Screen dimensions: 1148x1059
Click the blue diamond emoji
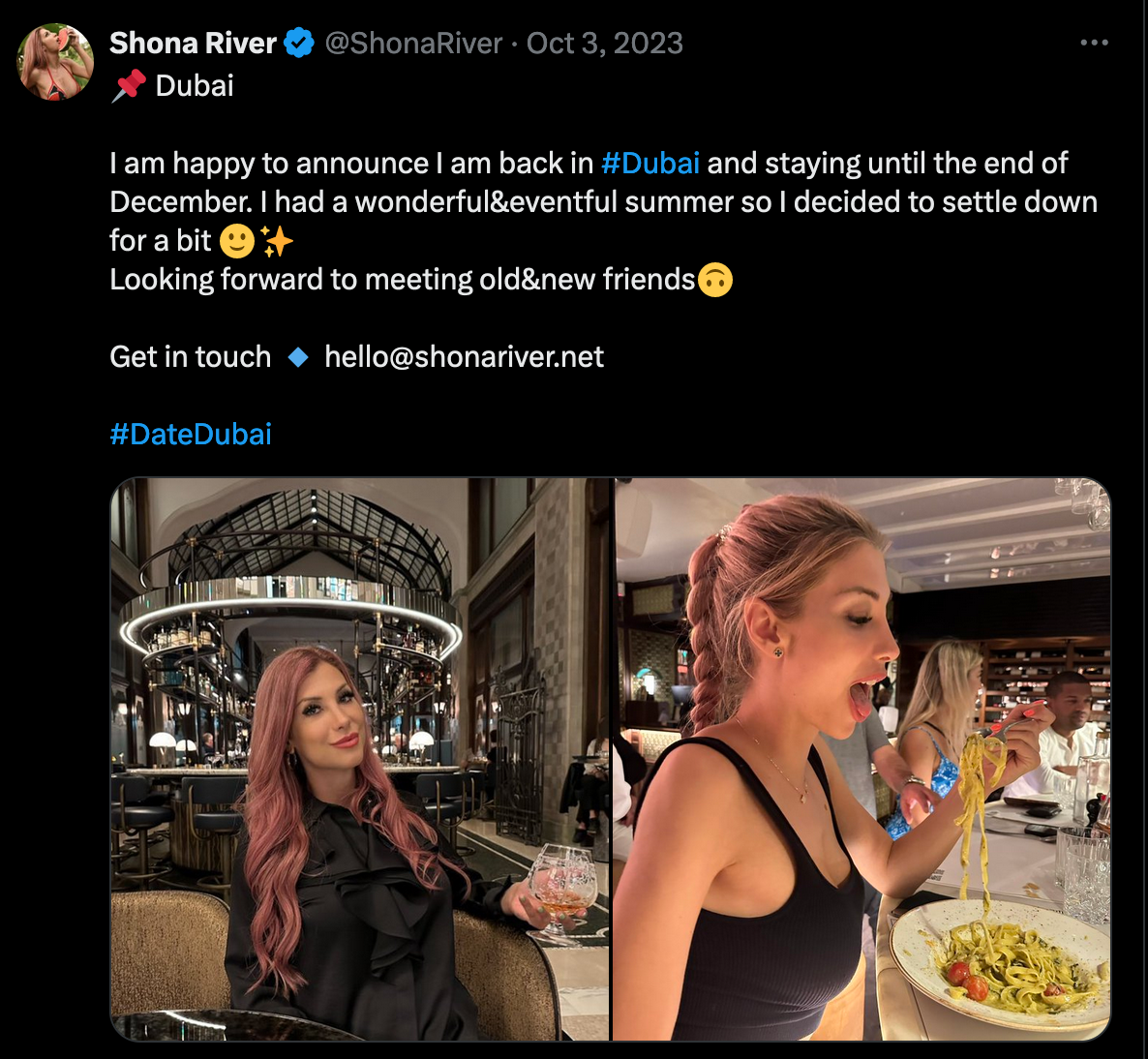tap(298, 357)
